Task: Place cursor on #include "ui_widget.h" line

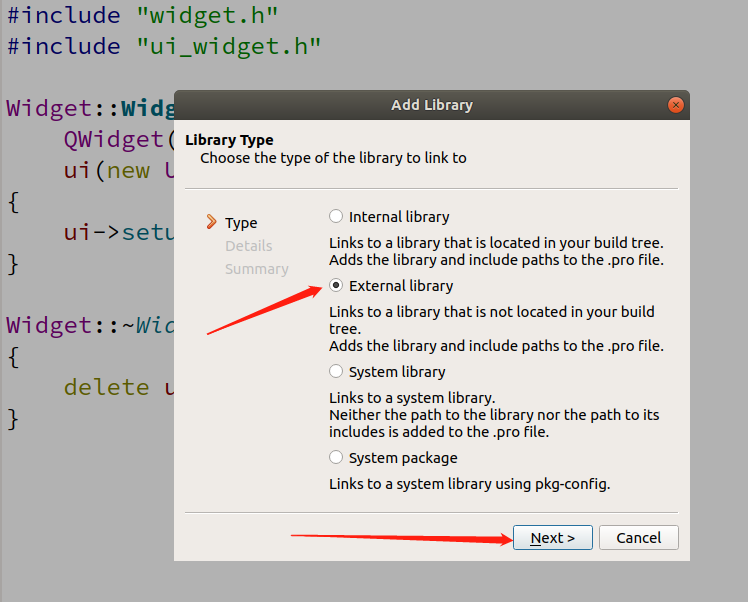Action: pyautogui.click(x=164, y=46)
